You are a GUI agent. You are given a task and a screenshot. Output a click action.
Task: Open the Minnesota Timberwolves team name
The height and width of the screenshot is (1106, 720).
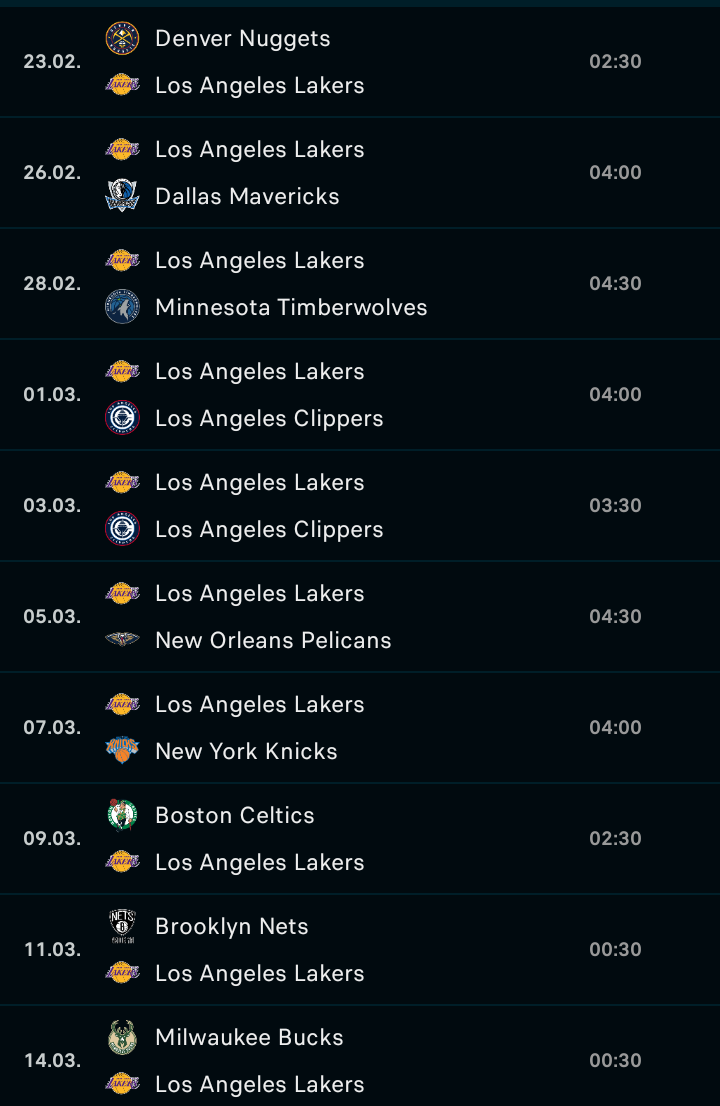click(291, 307)
